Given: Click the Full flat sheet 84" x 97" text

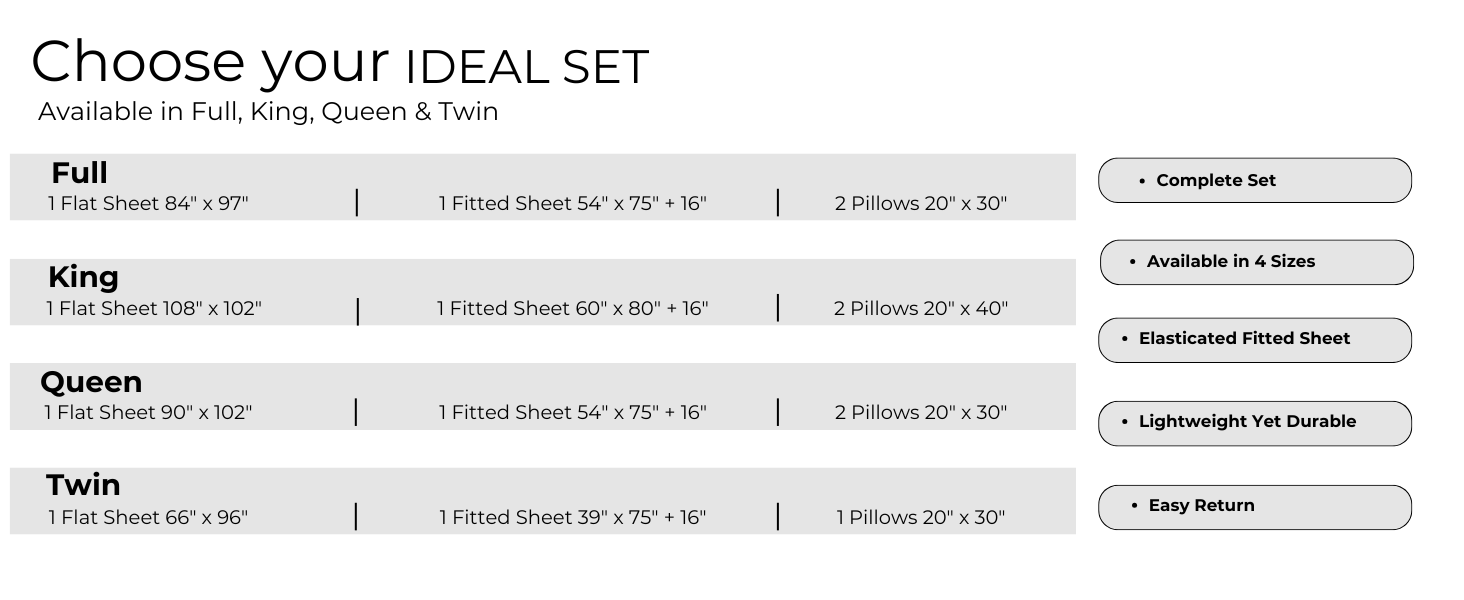Looking at the screenshot, I should 148,204.
